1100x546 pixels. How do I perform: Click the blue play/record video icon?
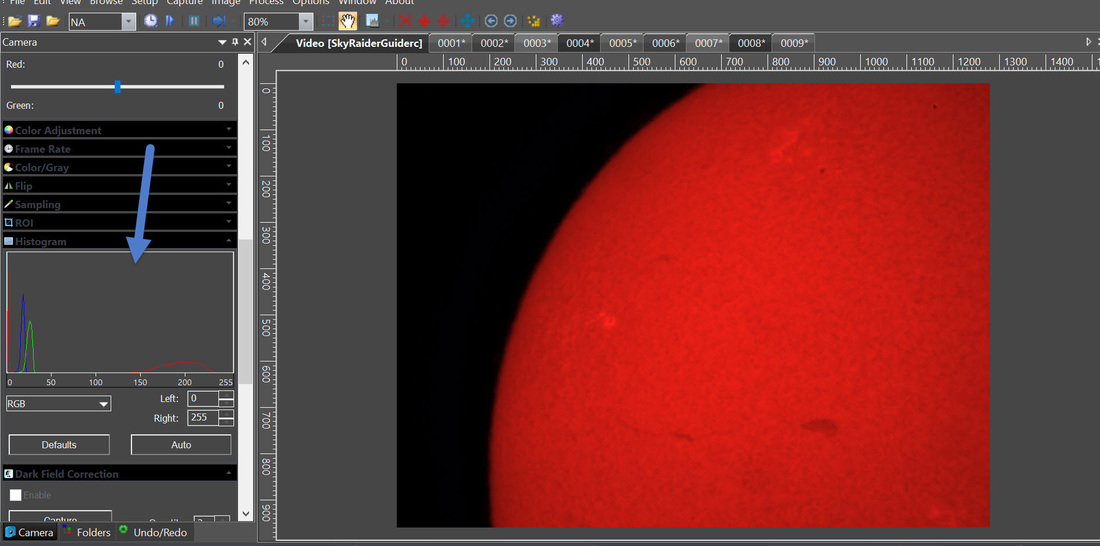click(x=170, y=21)
